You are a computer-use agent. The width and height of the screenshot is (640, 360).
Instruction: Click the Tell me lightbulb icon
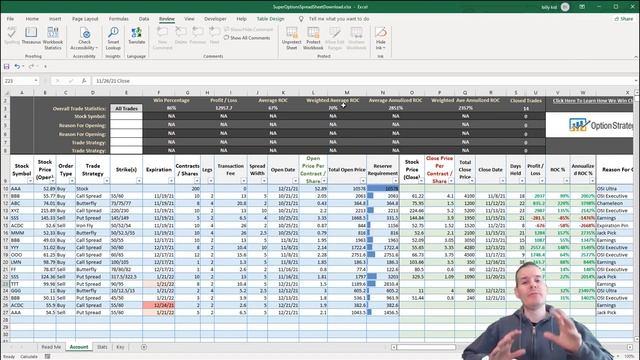point(301,19)
